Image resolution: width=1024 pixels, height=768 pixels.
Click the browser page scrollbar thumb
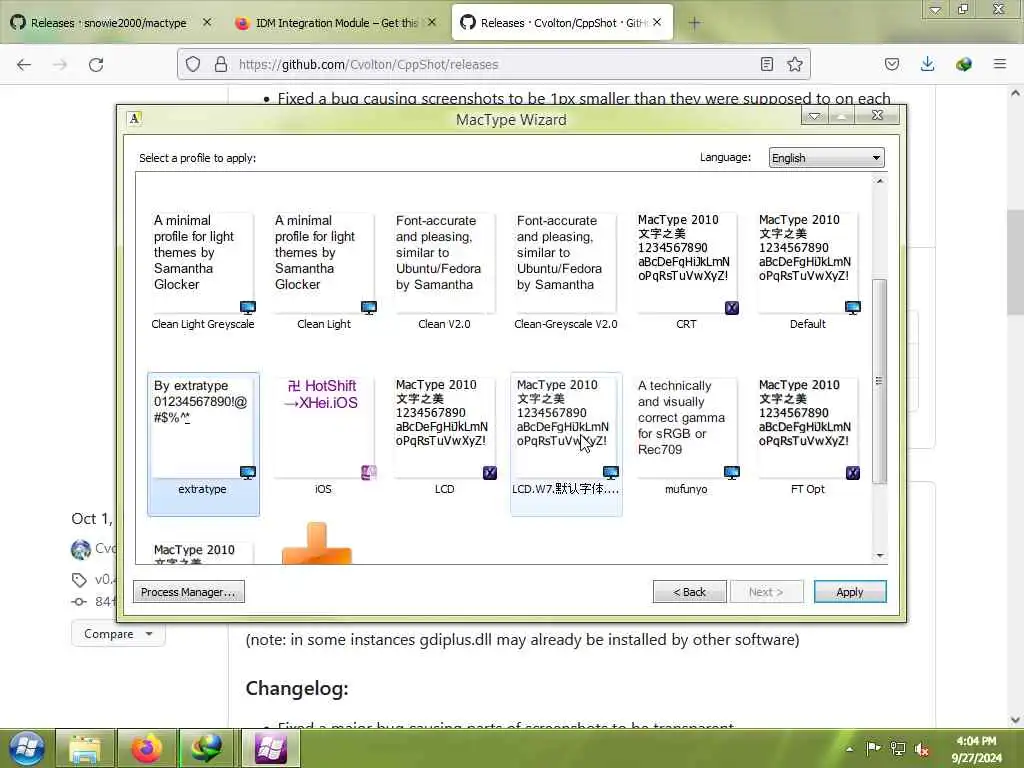tap(1015, 261)
